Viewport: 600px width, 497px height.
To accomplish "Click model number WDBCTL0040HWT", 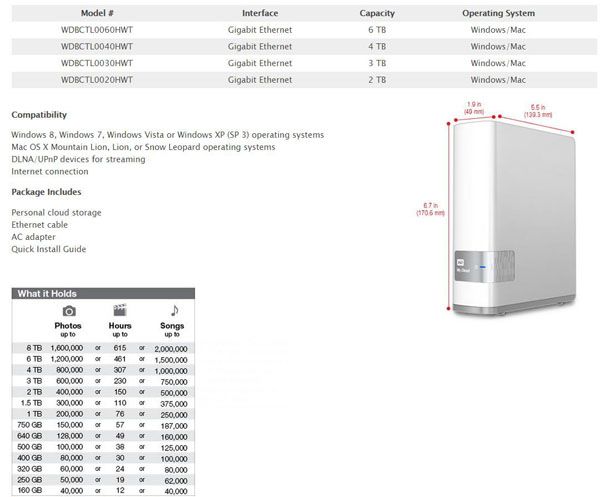I will pyautogui.click(x=97, y=47).
